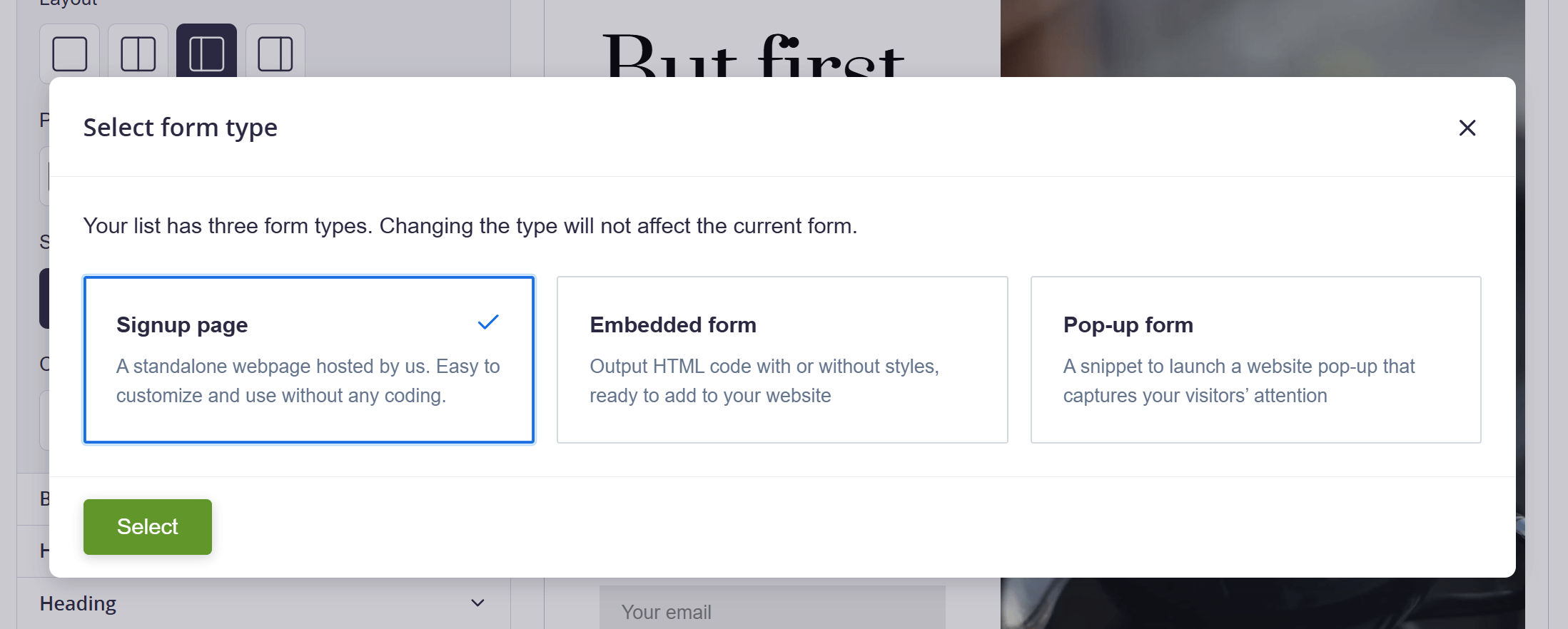Click the 'Signup page' title text
The height and width of the screenshot is (629, 1568).
182,325
